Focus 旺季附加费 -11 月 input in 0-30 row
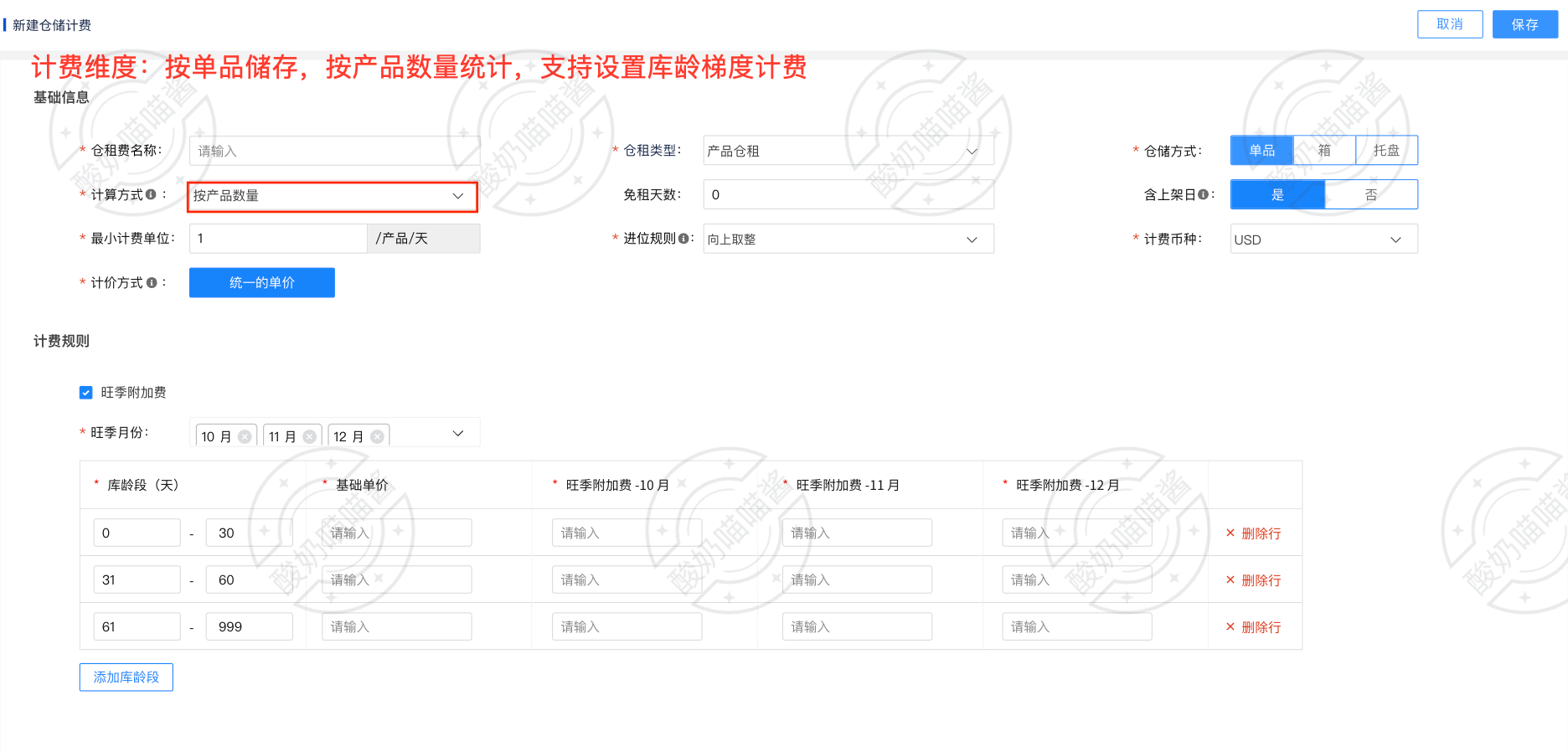The image size is (1568, 752). coord(858,533)
